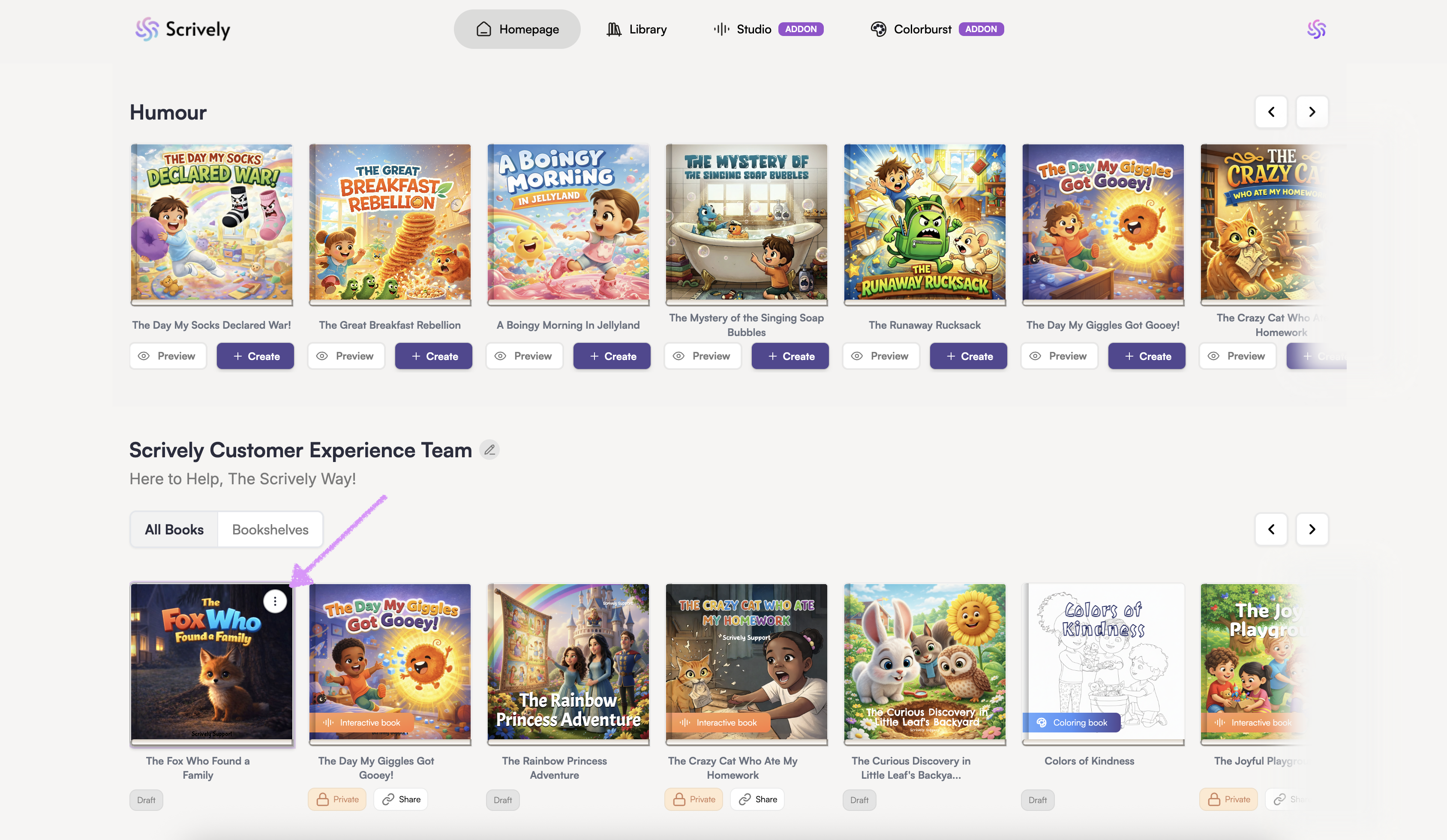Click the Library books icon
This screenshot has width=1447, height=840.
(614, 29)
